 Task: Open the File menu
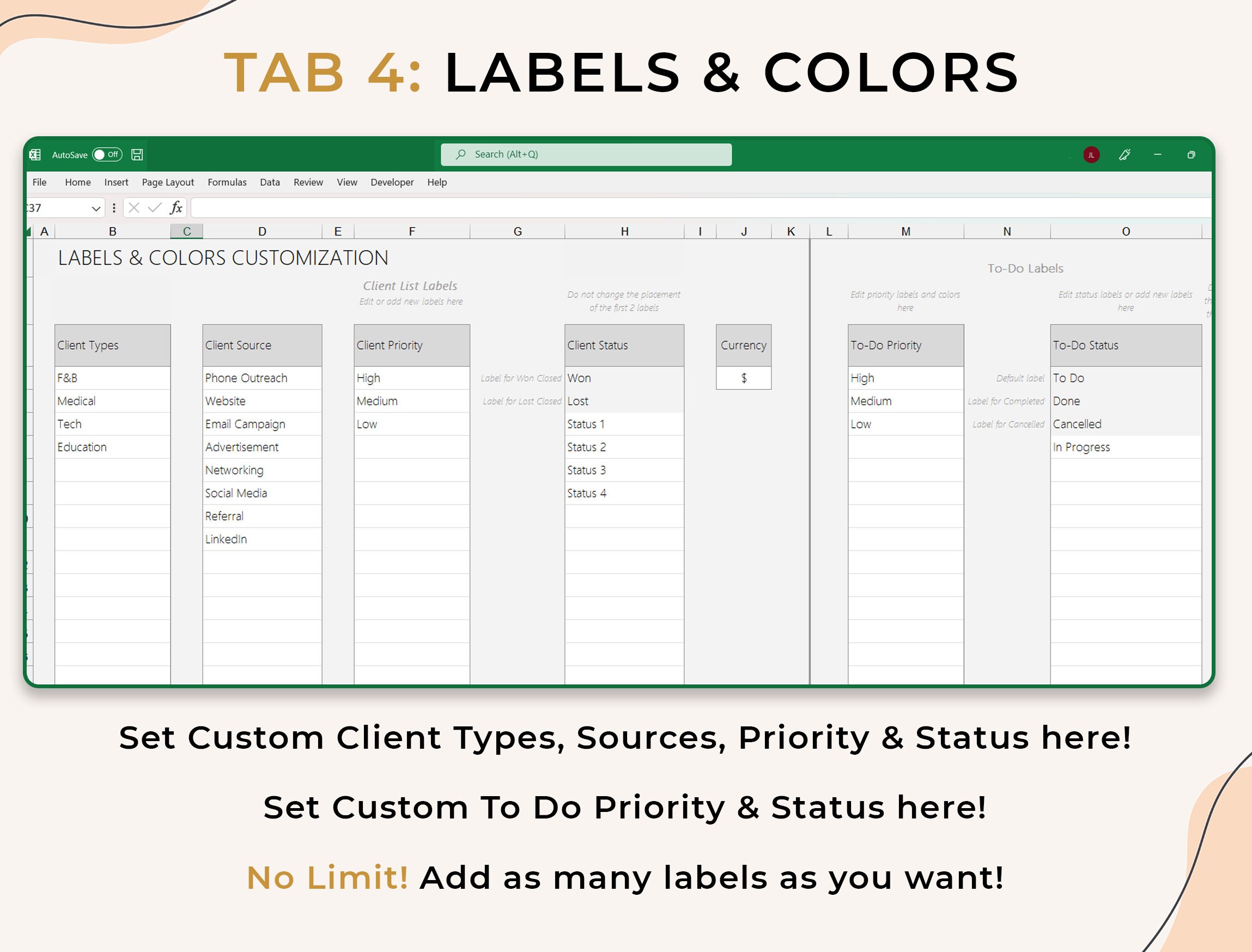point(39,182)
